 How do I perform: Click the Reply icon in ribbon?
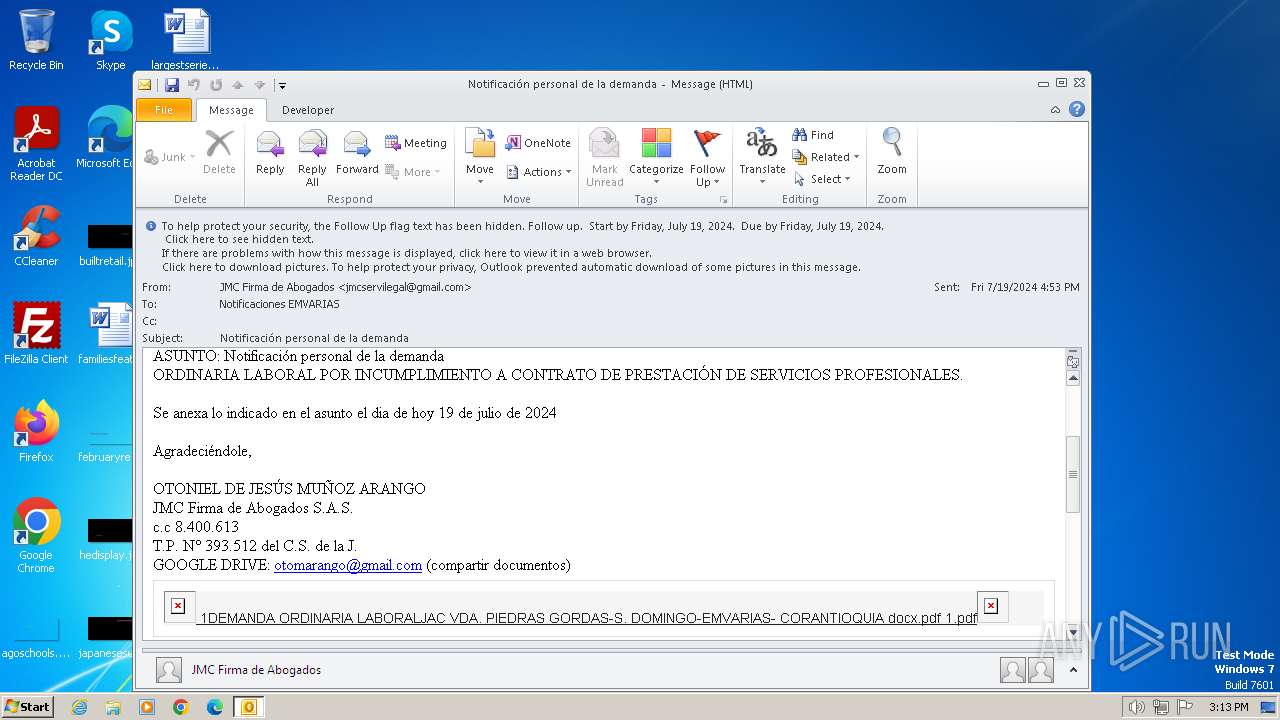click(x=270, y=153)
